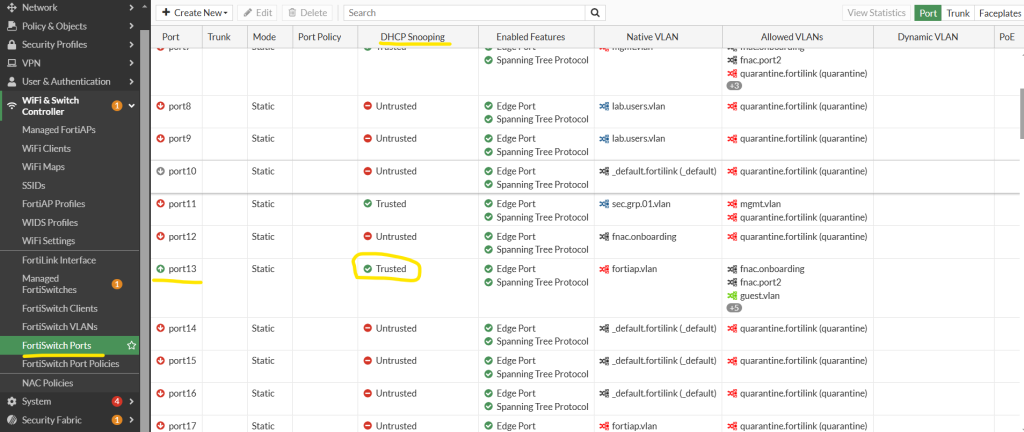The width and height of the screenshot is (1024, 432).
Task: Open NAC Policies page
Action: tap(48, 383)
